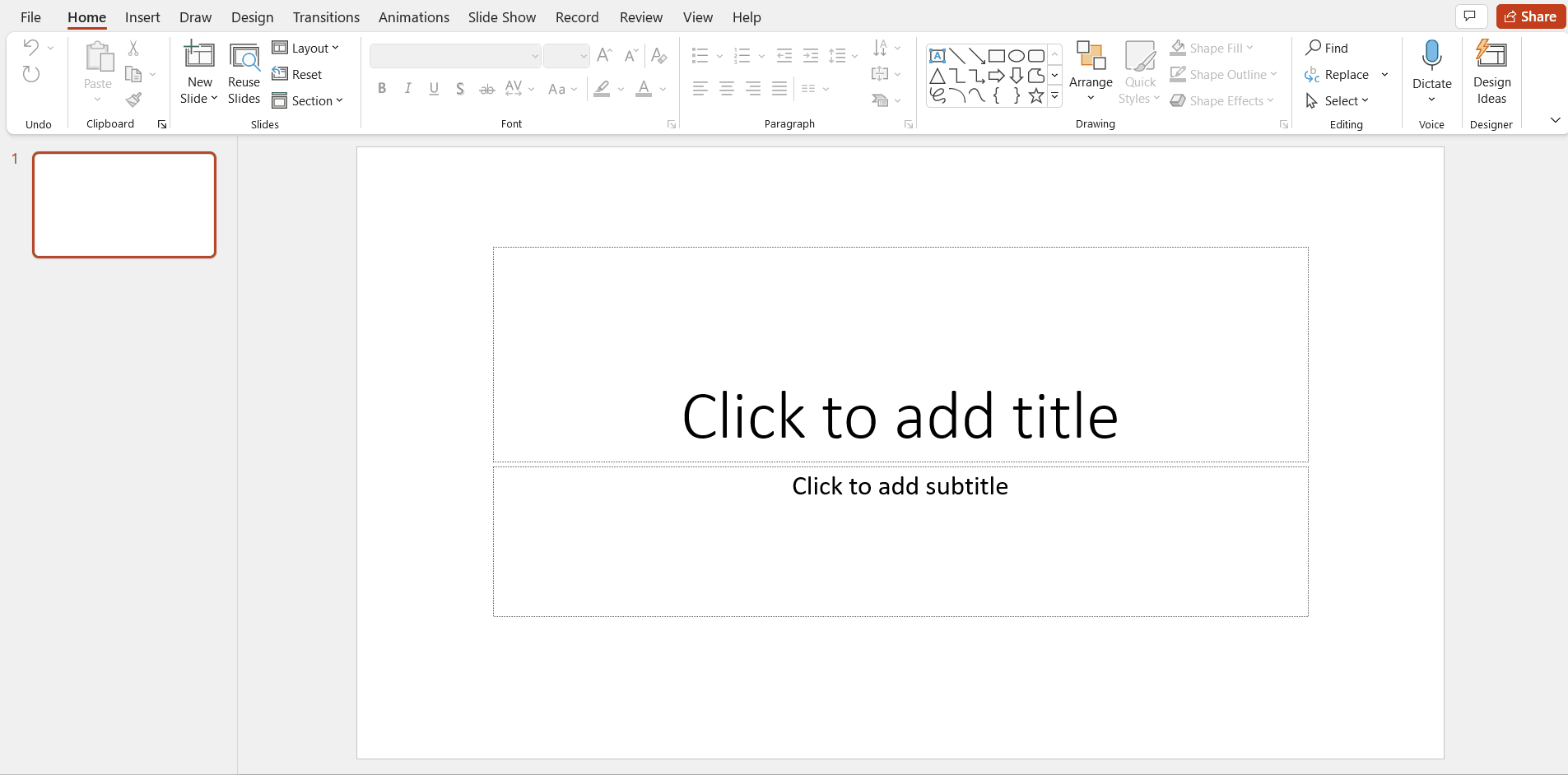This screenshot has width=1568, height=775.
Task: Open the Reuse Slides pane
Action: 244,72
